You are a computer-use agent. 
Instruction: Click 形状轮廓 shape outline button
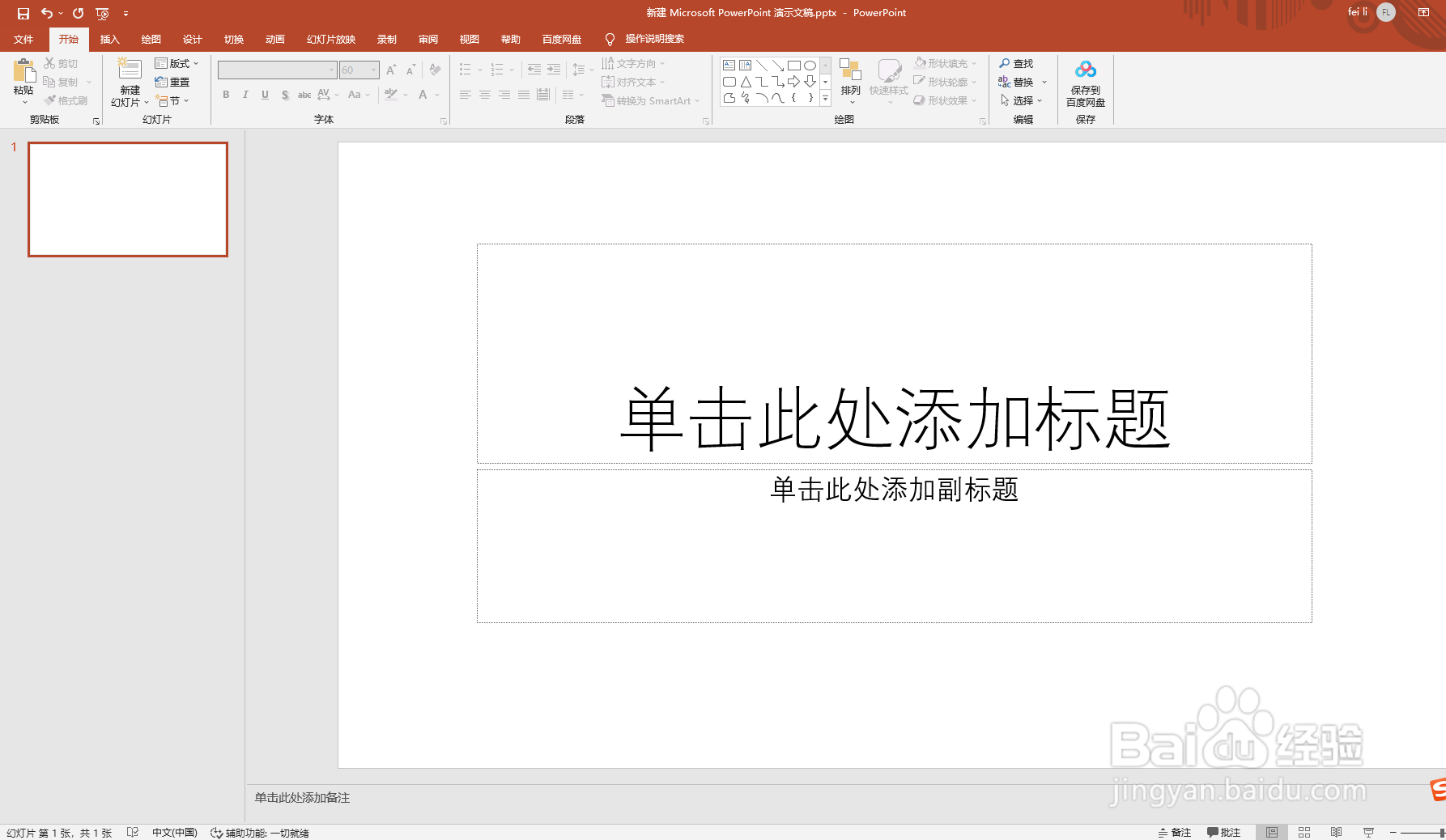click(x=946, y=82)
